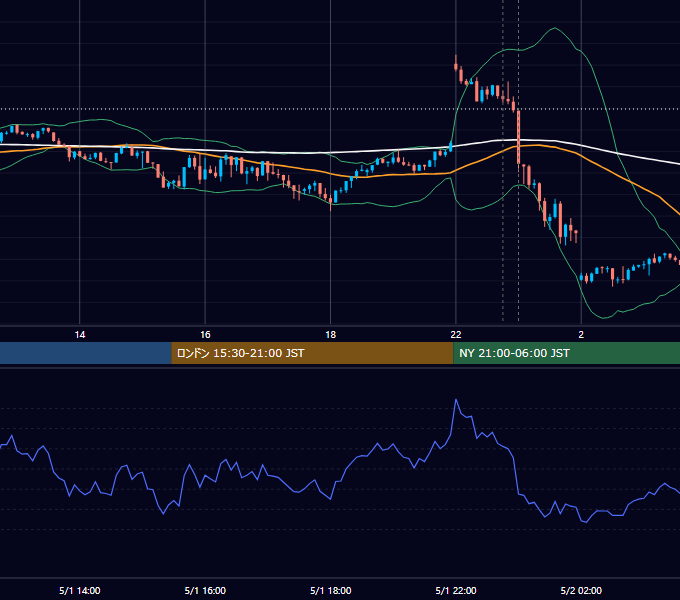Image resolution: width=680 pixels, height=600 pixels.
Task: Click the 22 hour label on price chart axis
Action: pos(456,335)
